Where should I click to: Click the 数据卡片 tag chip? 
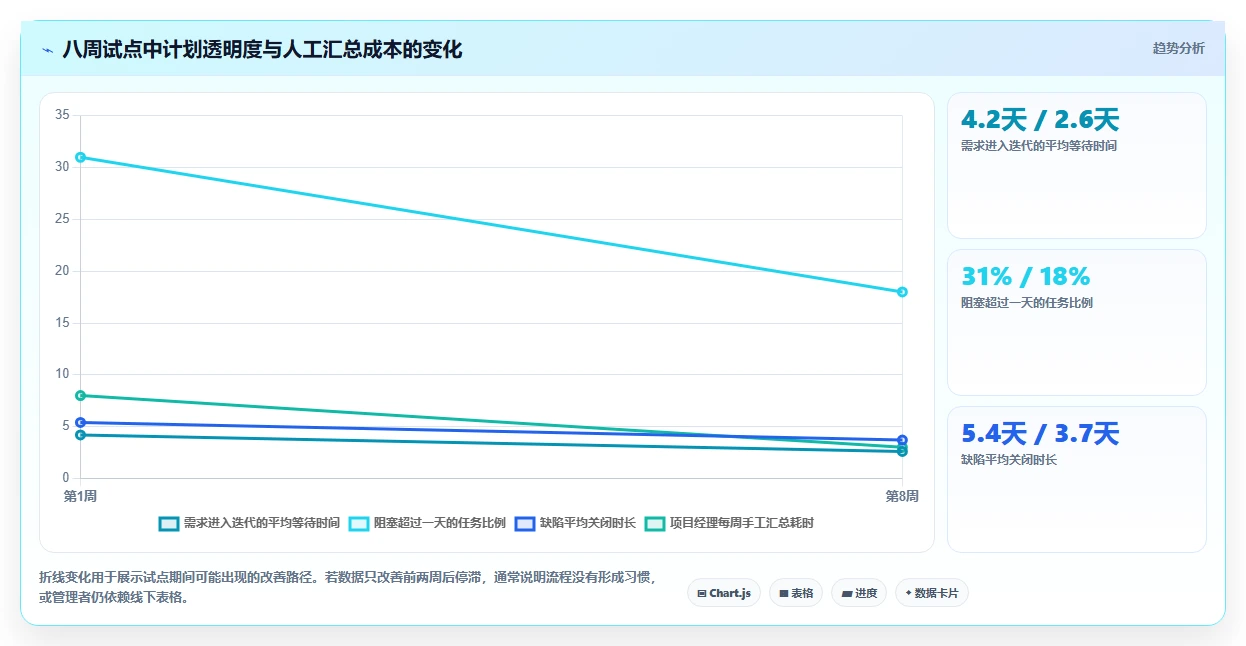pos(932,593)
